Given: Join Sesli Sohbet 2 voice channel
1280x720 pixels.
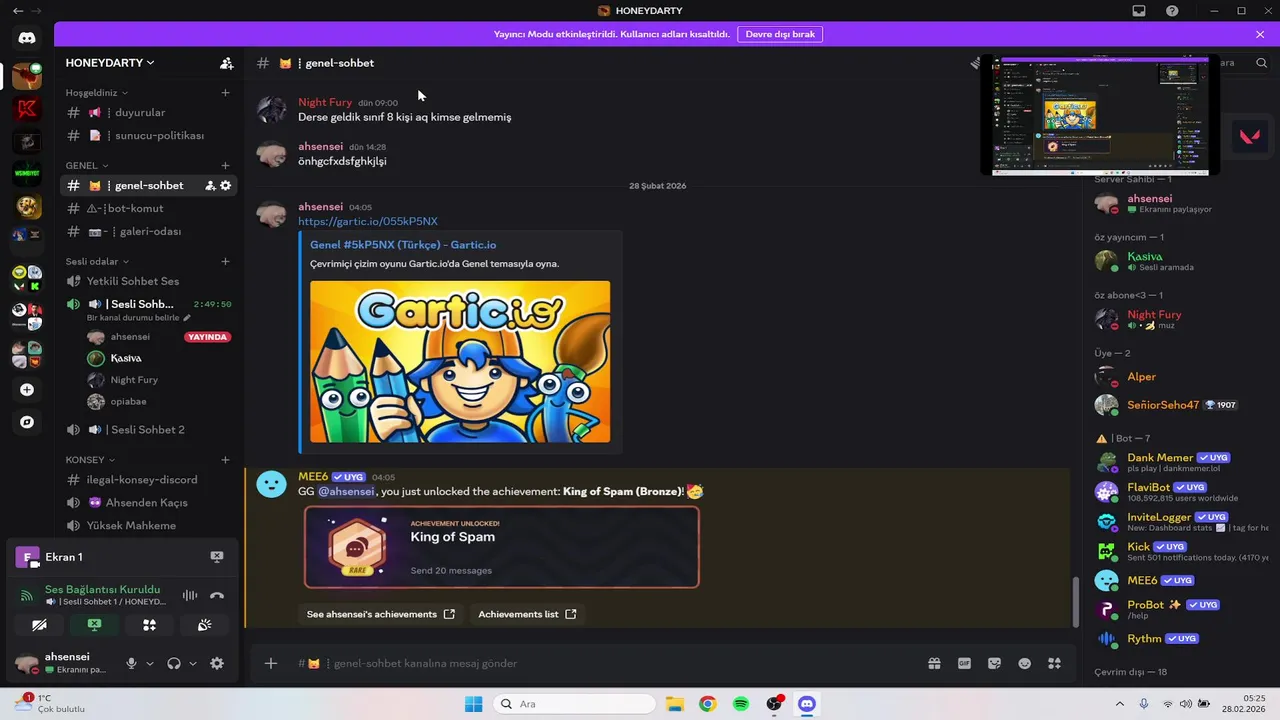Looking at the screenshot, I should [149, 430].
